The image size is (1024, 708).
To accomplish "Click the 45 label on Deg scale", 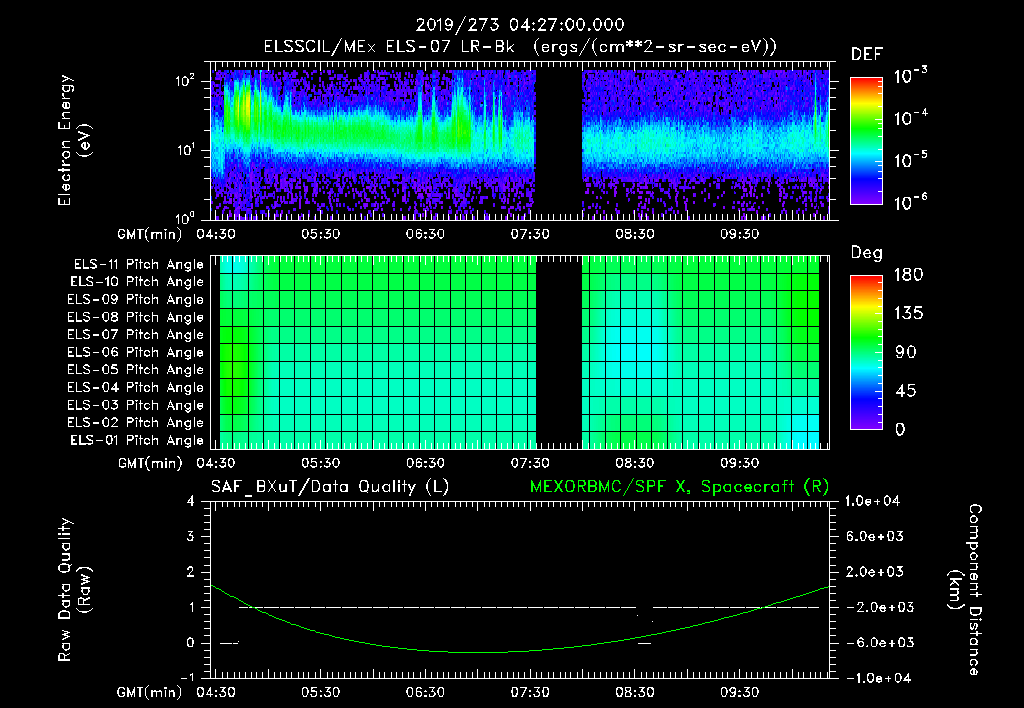I will [906, 391].
